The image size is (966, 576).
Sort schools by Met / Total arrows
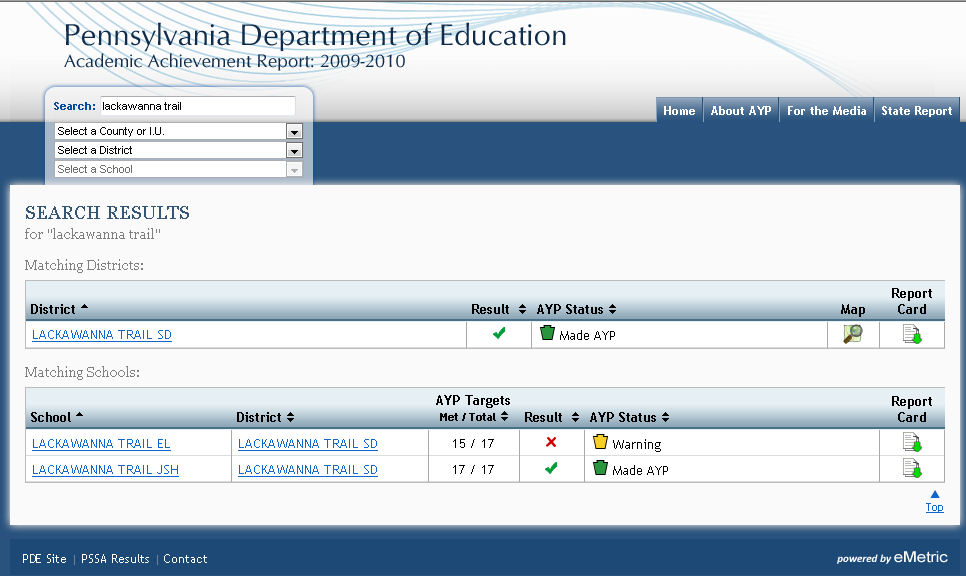[x=505, y=416]
